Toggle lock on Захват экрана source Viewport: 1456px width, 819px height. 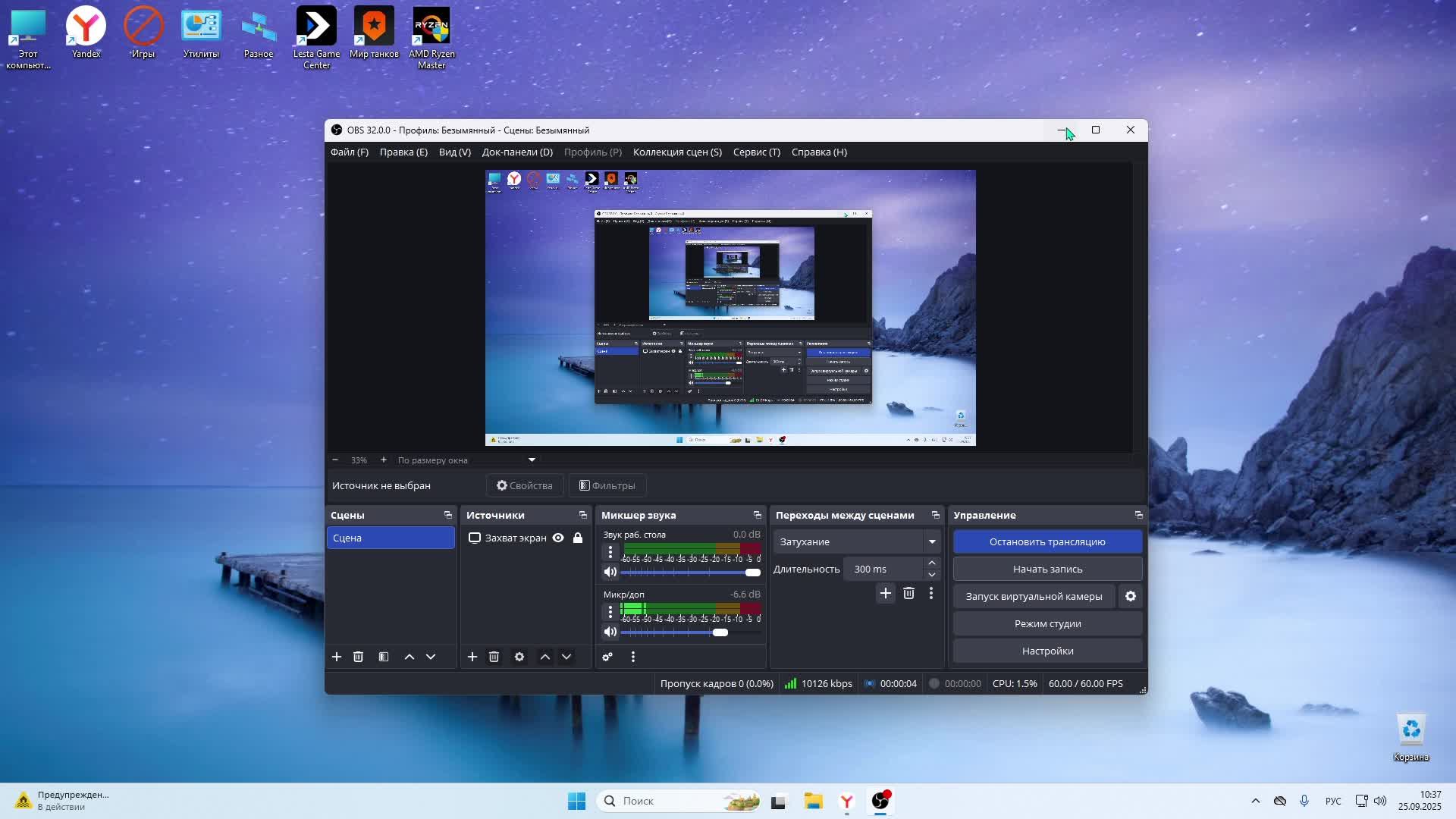pos(578,538)
